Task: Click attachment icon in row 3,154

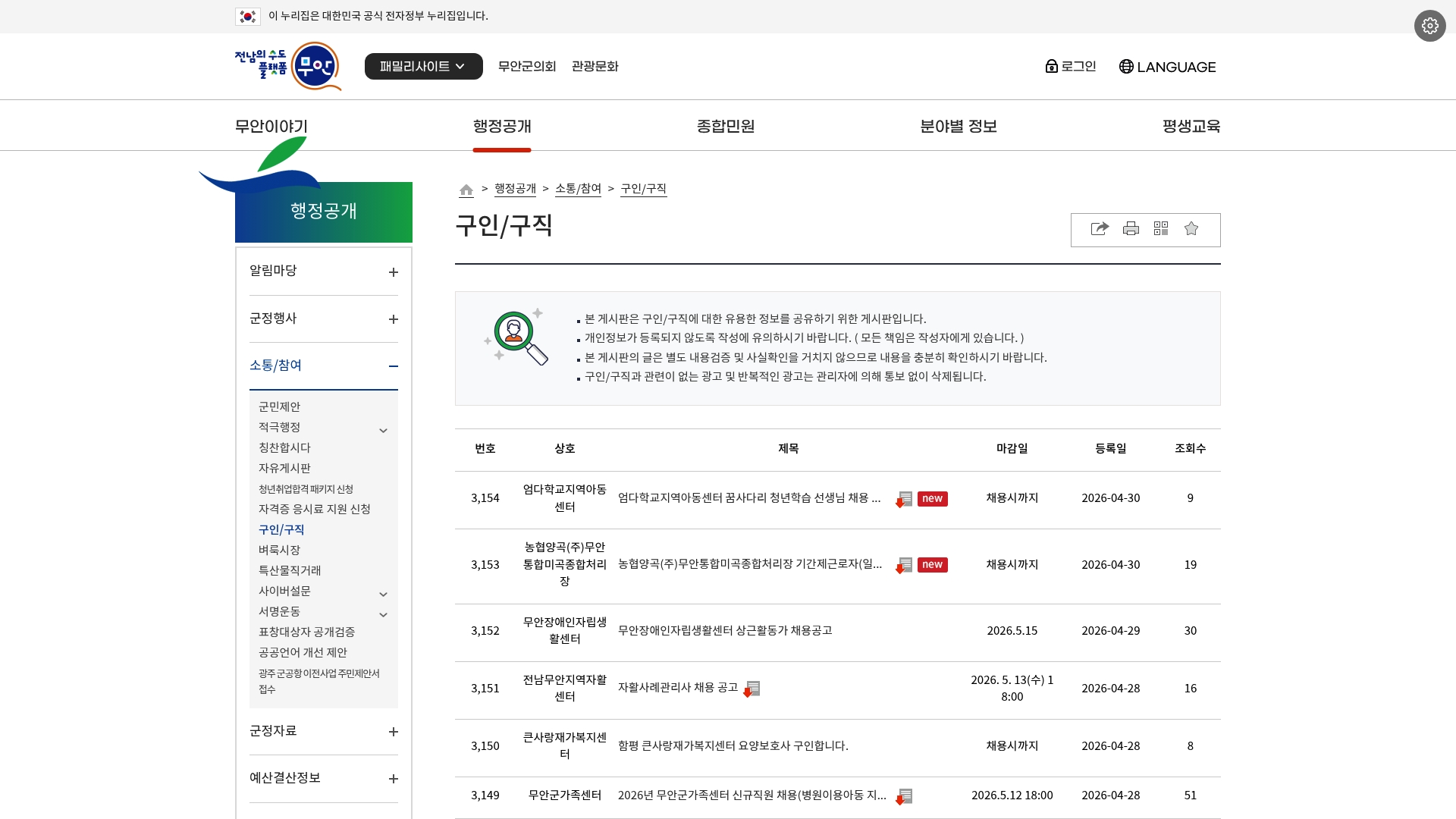Action: coord(904,499)
